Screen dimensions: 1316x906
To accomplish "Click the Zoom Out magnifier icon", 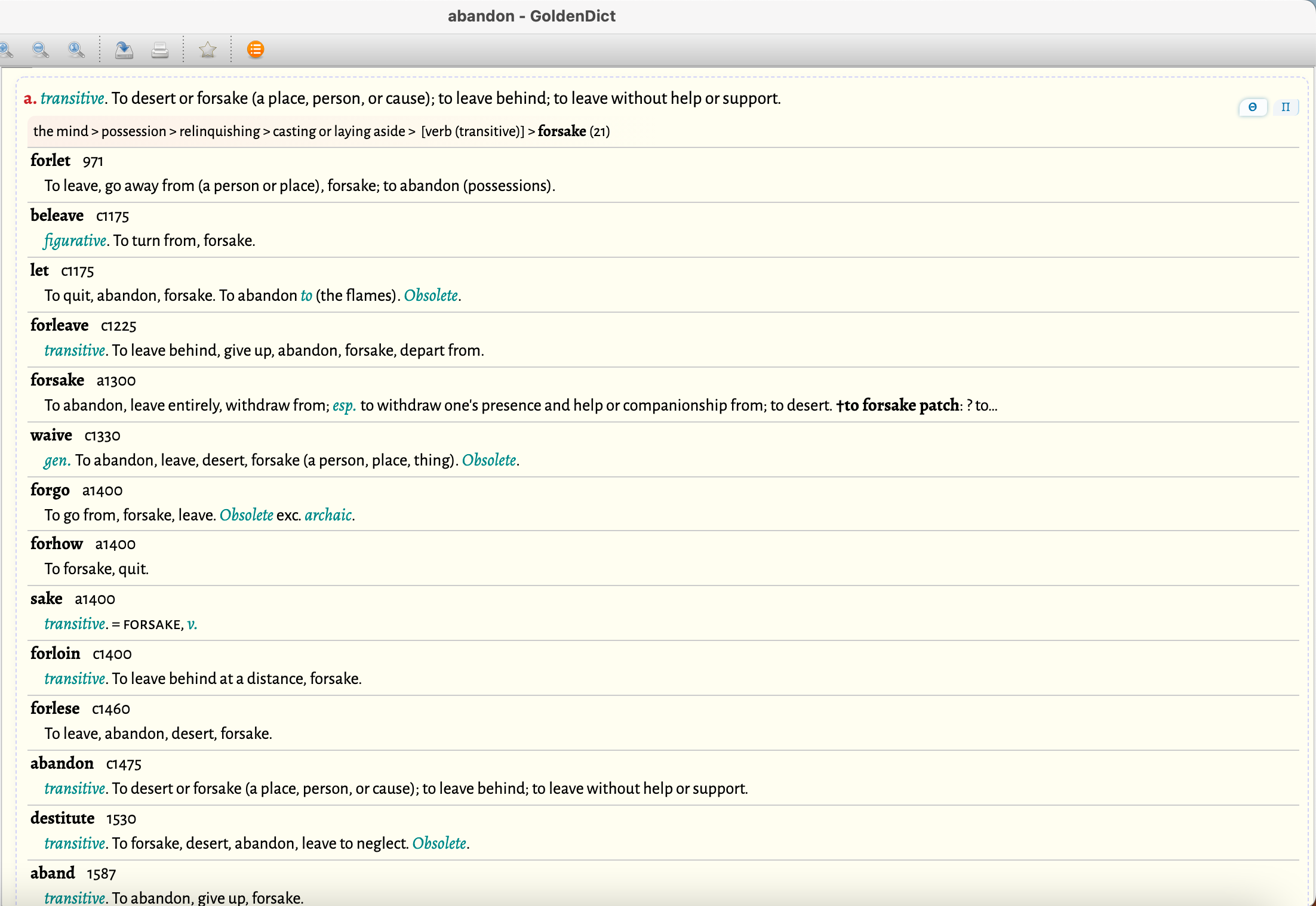I will pos(41,50).
